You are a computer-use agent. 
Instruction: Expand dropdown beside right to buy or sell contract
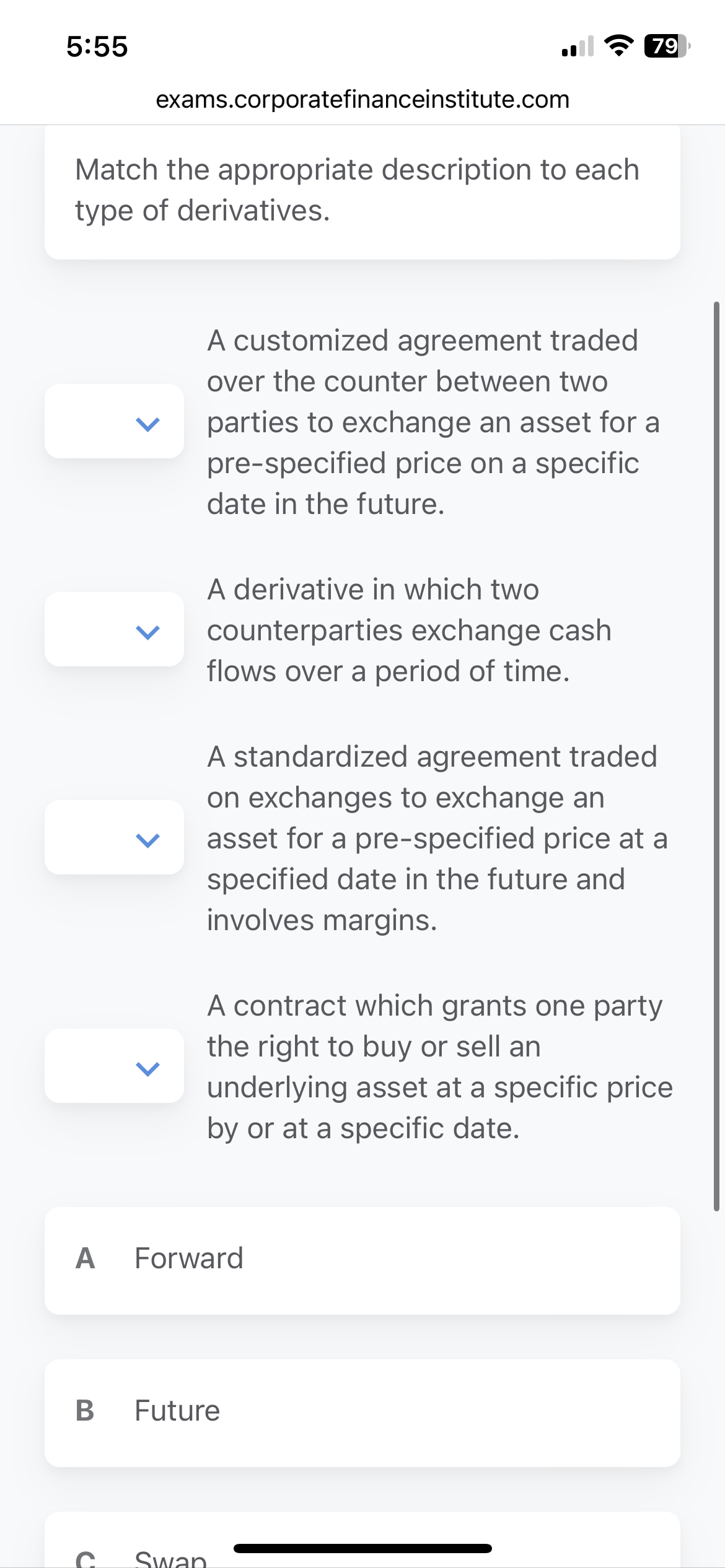coord(115,1066)
